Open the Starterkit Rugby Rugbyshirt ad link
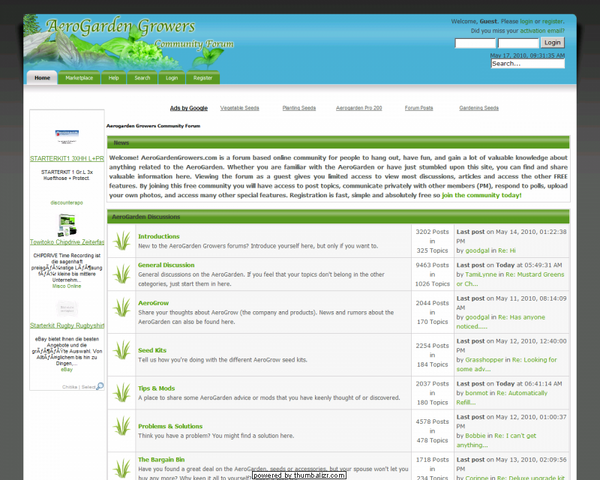Image resolution: width=600 pixels, height=480 pixels. click(x=67, y=325)
